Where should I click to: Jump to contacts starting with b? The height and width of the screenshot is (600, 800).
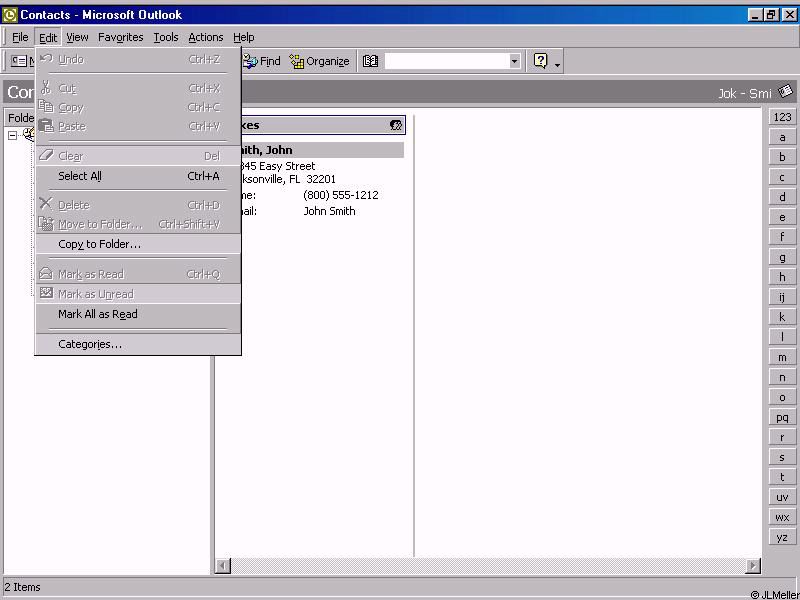click(x=782, y=157)
